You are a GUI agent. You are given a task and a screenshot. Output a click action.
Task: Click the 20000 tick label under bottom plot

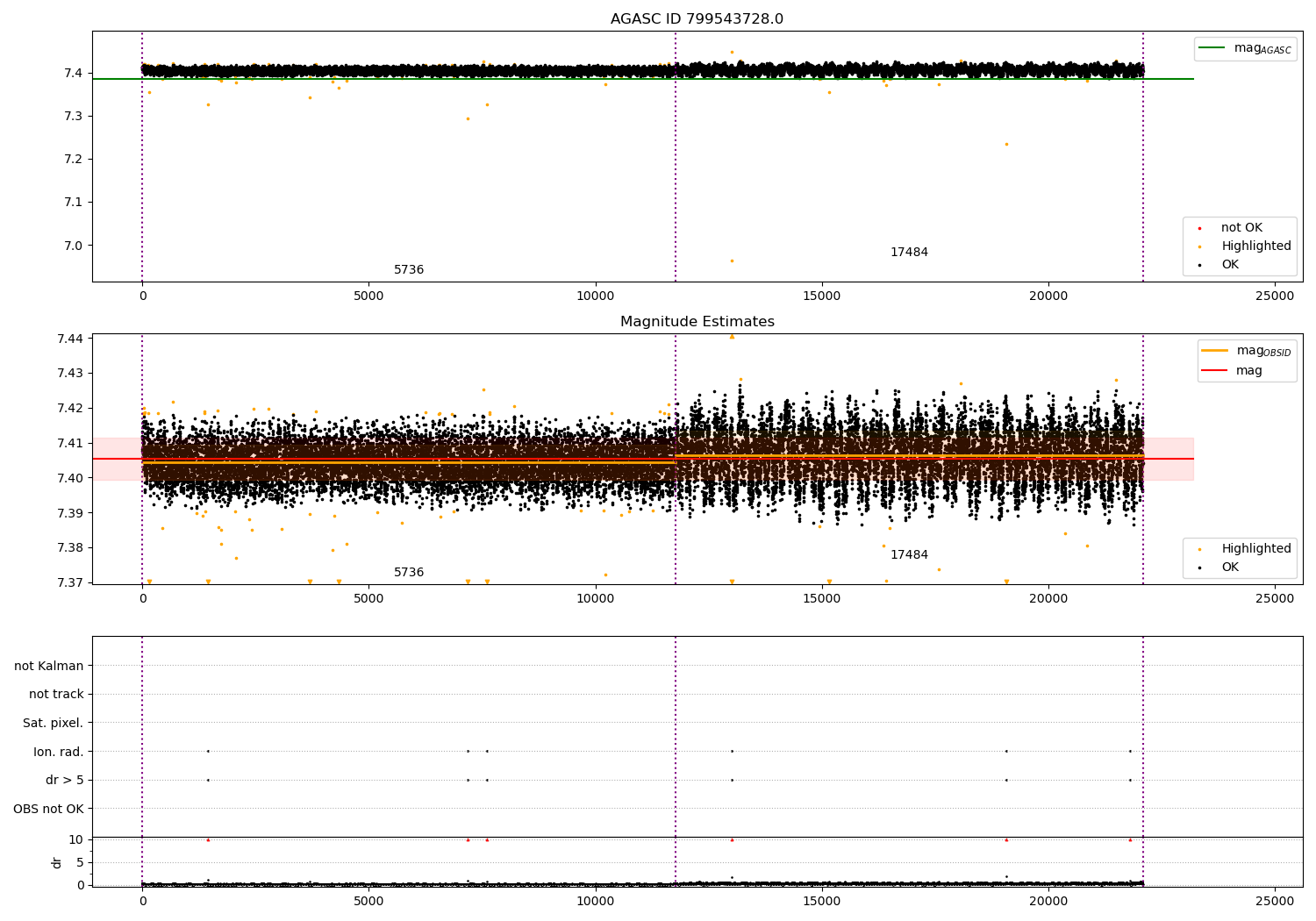coord(1048,901)
